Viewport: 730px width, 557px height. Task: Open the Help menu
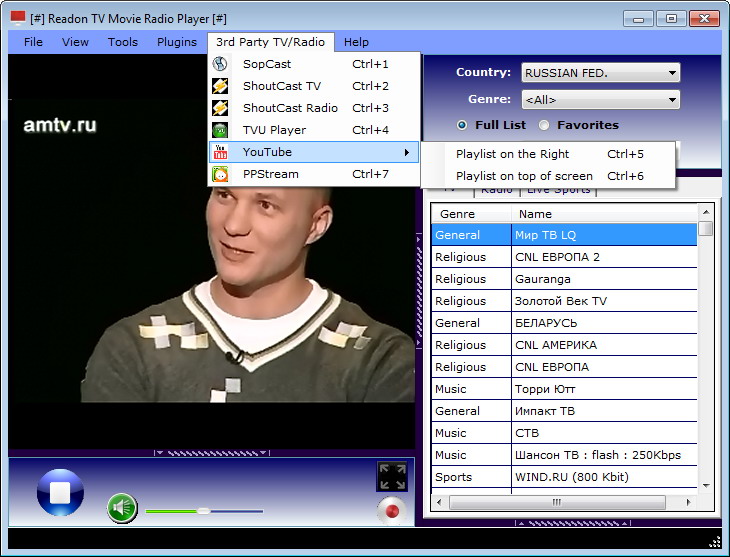tap(356, 42)
